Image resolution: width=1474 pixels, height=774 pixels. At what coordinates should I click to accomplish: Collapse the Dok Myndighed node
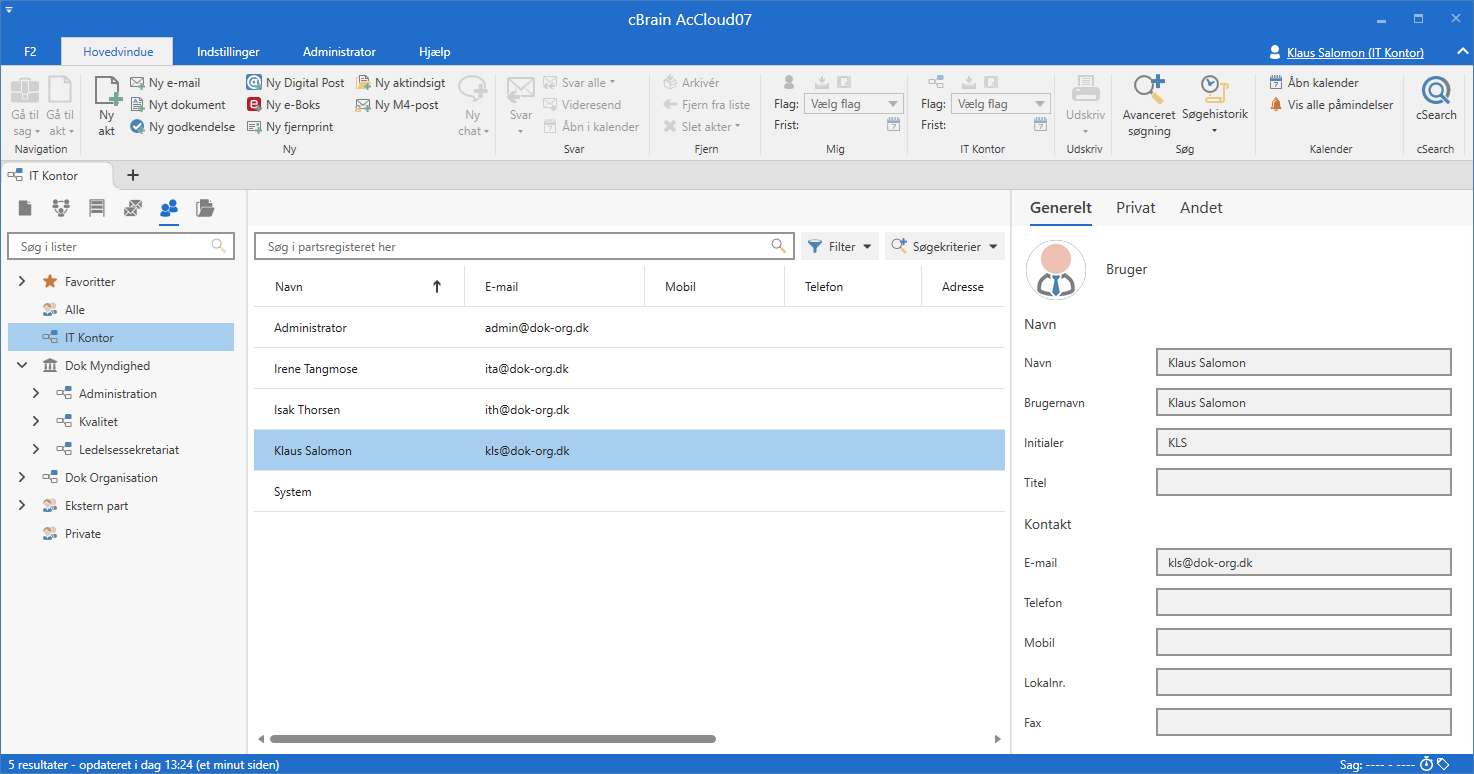click(22, 366)
